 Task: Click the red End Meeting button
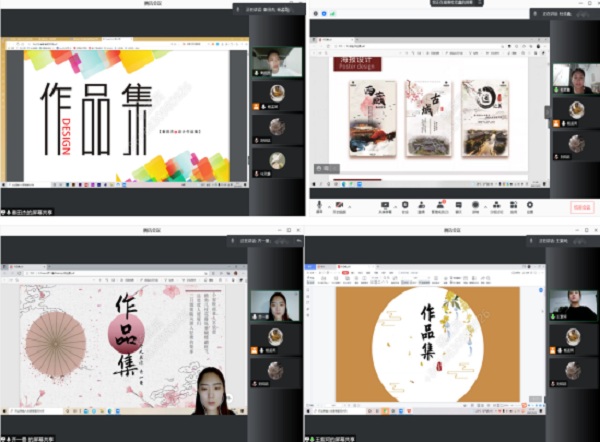point(582,207)
